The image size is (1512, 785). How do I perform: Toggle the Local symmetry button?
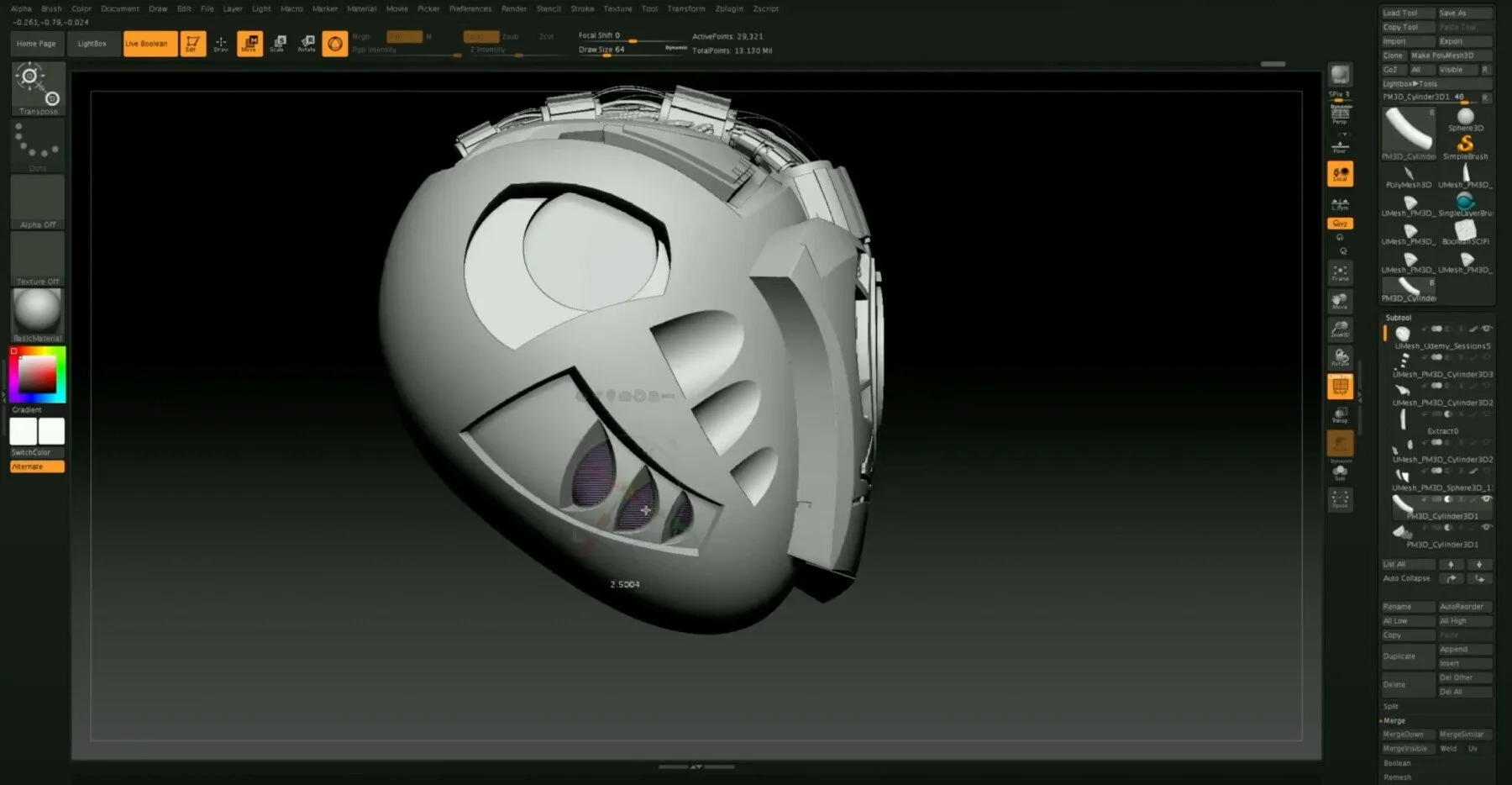click(x=1340, y=174)
